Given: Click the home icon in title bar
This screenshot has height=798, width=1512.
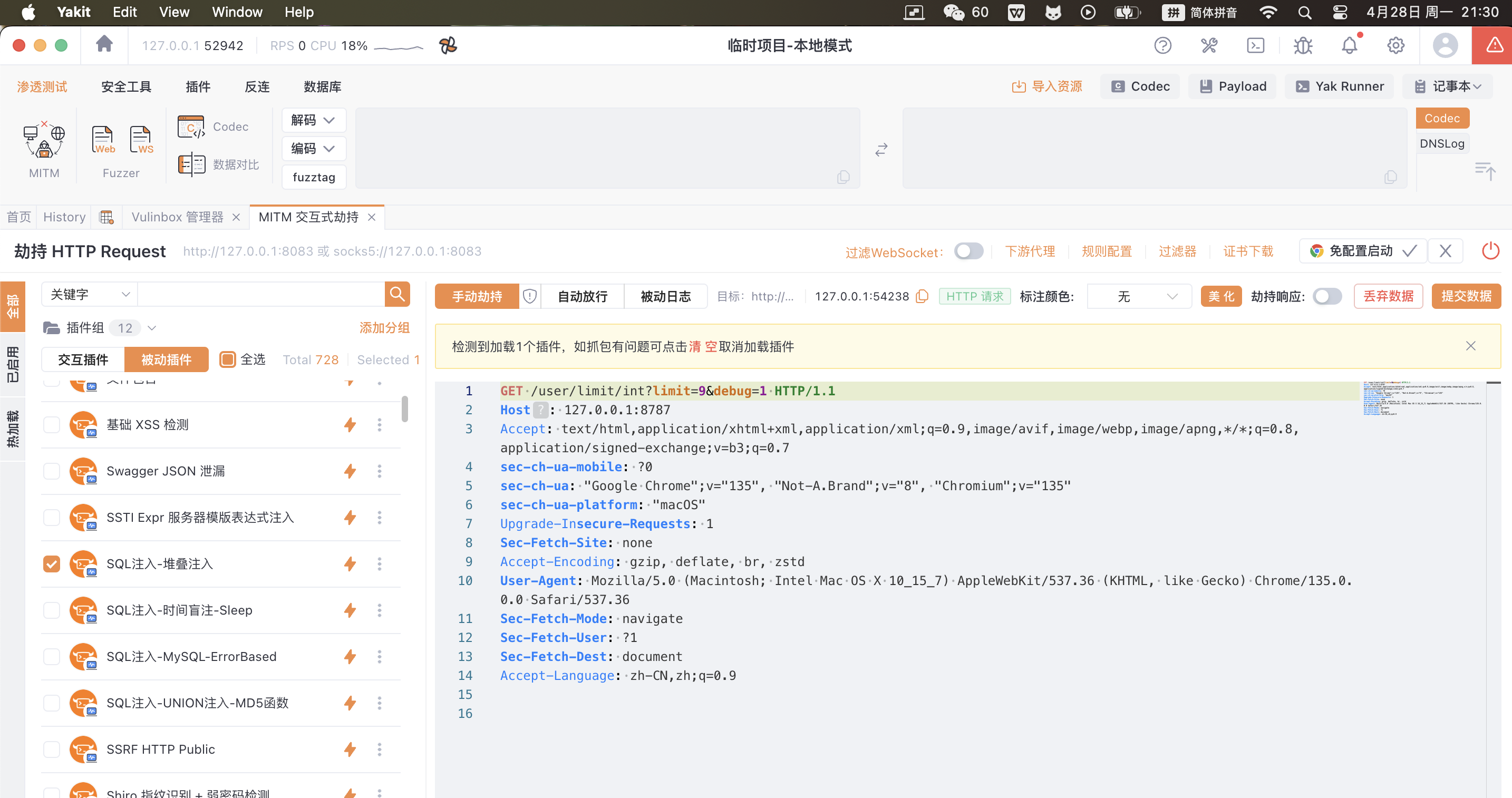Looking at the screenshot, I should coord(104,44).
